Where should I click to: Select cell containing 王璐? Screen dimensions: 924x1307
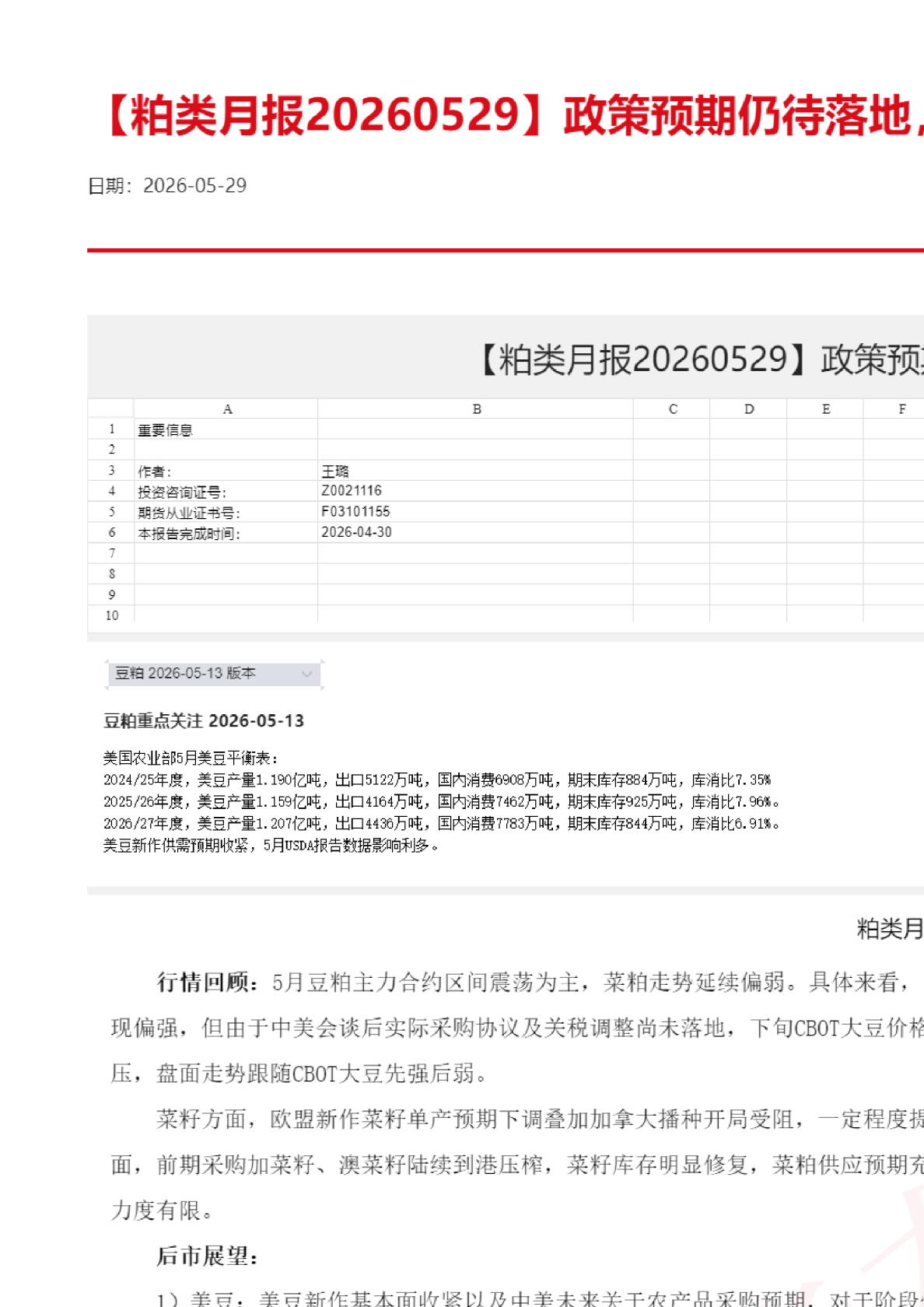click(x=475, y=471)
